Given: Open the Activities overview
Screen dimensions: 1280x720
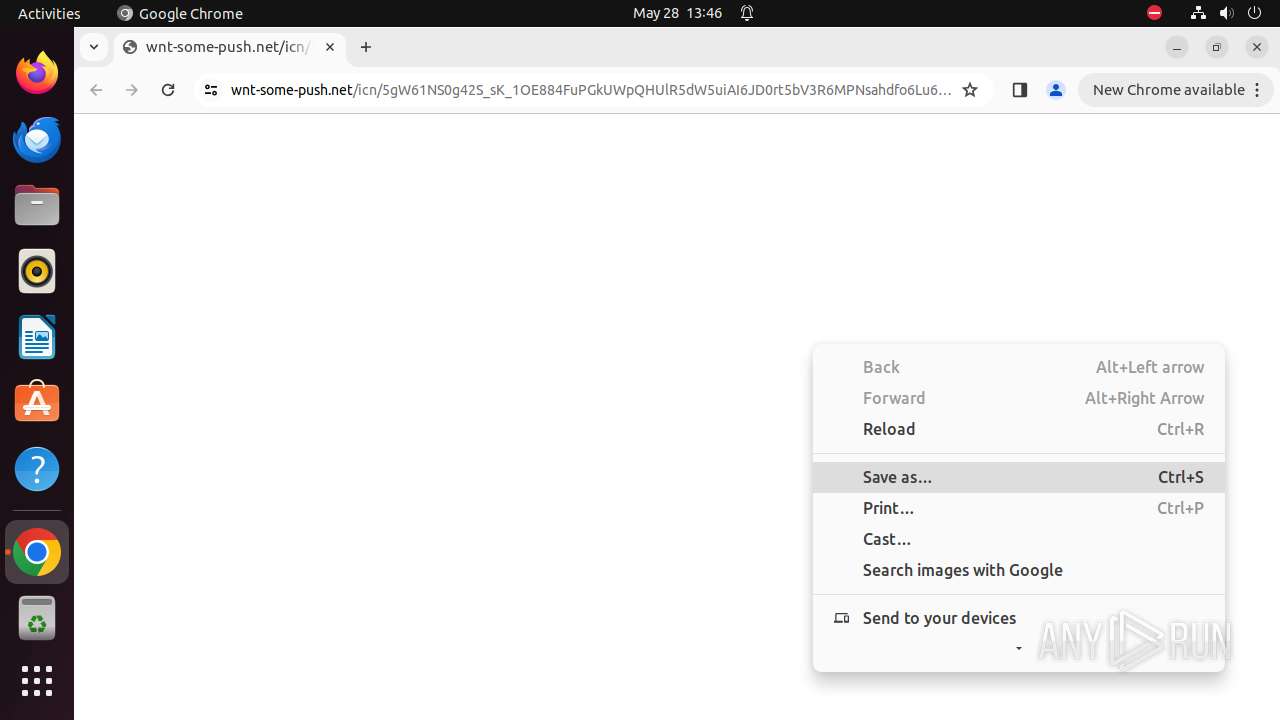Looking at the screenshot, I should click(49, 13).
